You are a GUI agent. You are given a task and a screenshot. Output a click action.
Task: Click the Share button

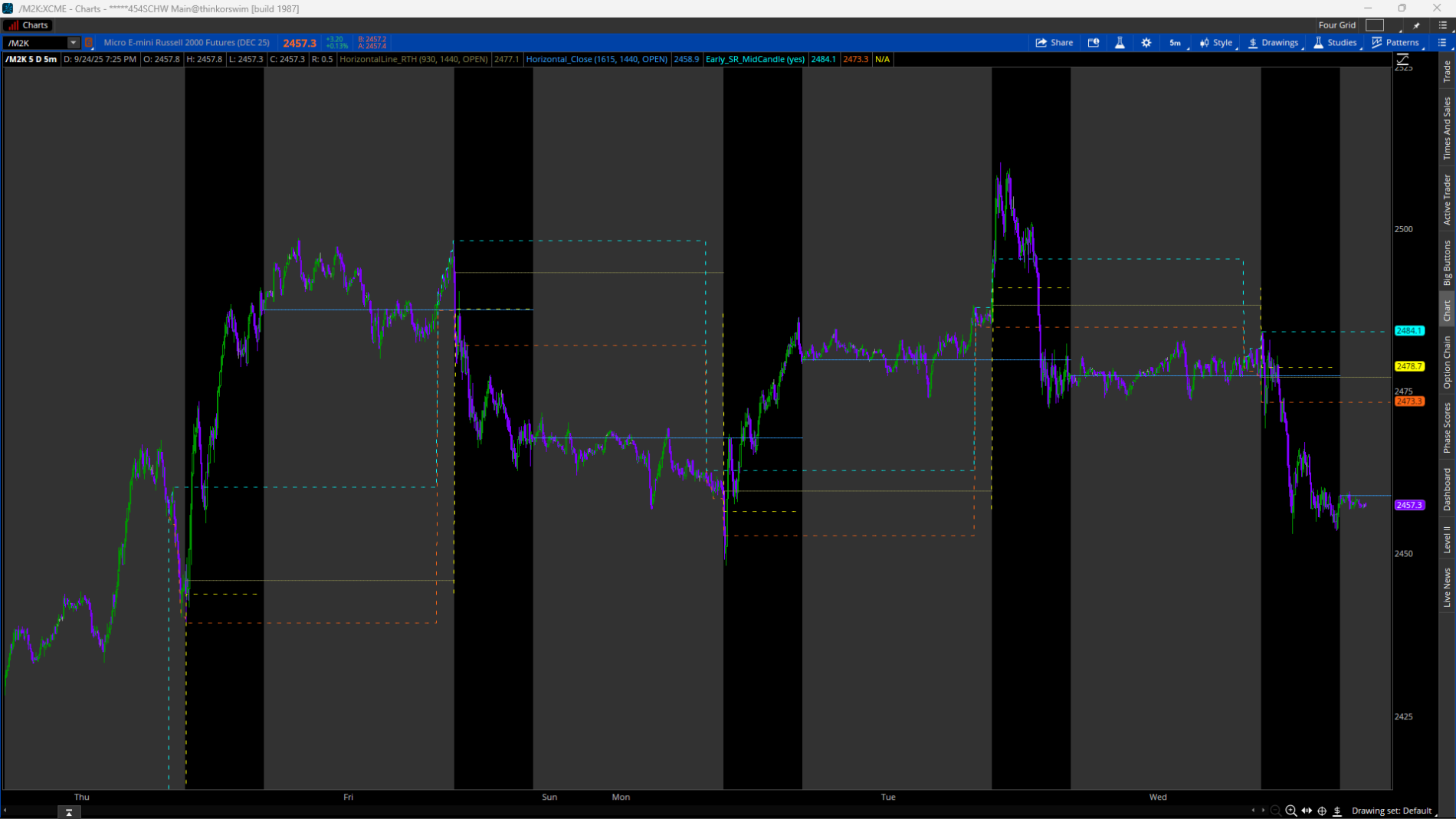(1054, 43)
